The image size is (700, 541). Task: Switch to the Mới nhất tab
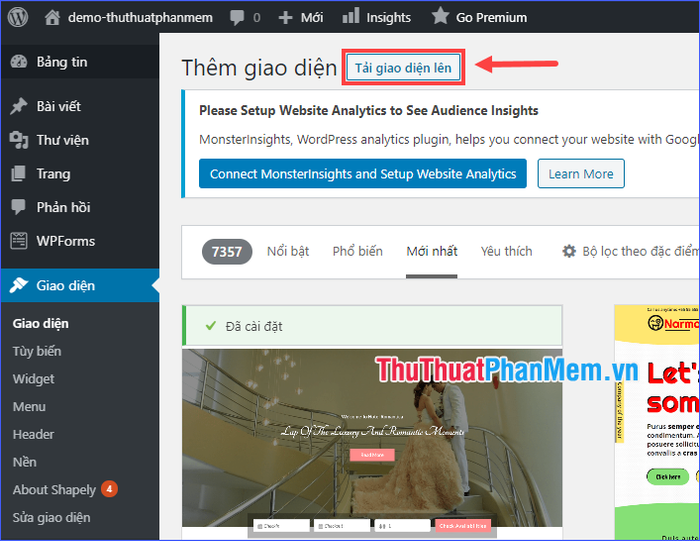(432, 251)
